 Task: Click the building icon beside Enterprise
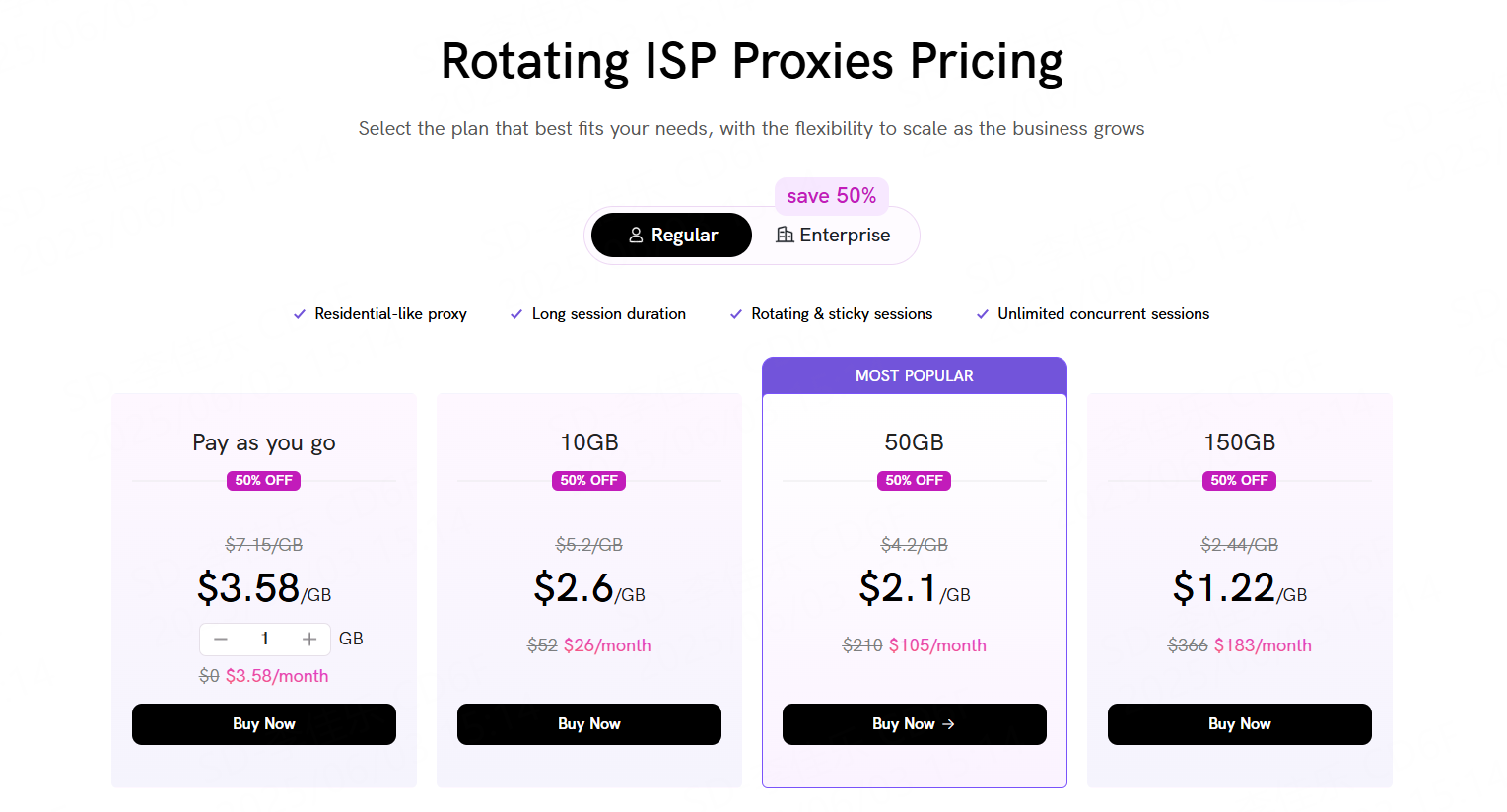(785, 235)
